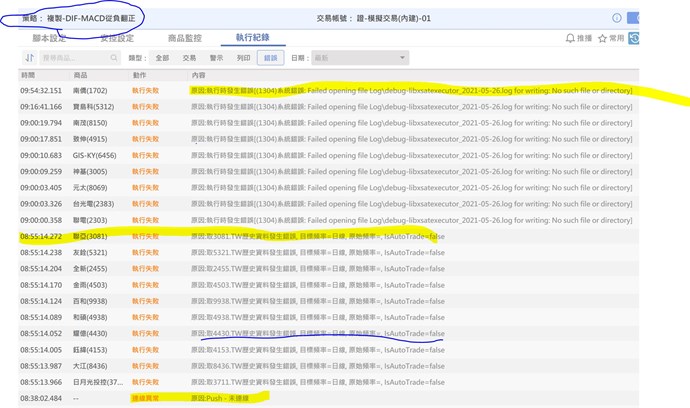The width and height of the screenshot is (690, 408).
Task: Open the 日期 dropdown showing 最新
Action: [x=359, y=58]
